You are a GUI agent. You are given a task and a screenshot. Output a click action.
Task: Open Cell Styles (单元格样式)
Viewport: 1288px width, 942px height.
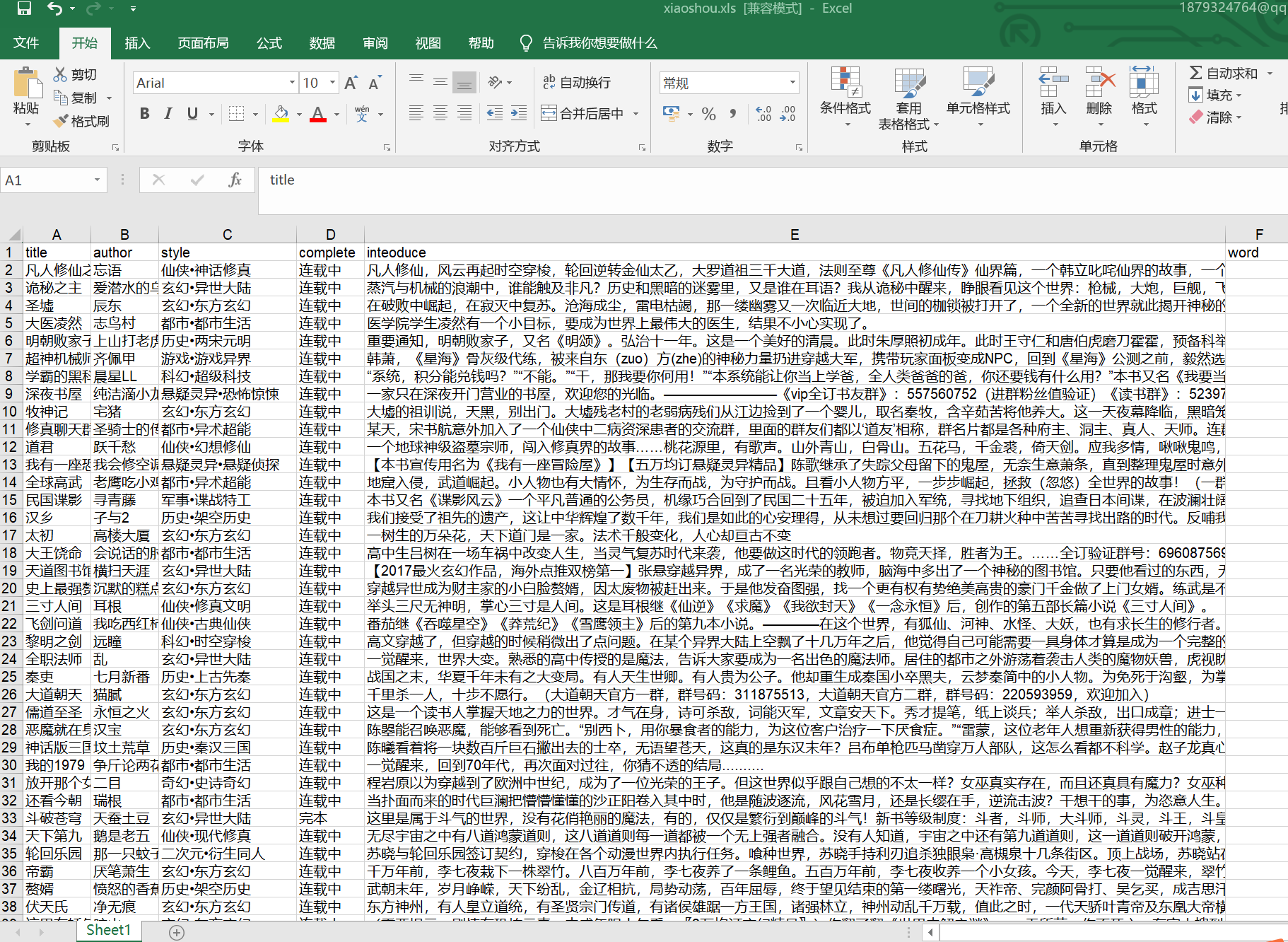(x=978, y=98)
